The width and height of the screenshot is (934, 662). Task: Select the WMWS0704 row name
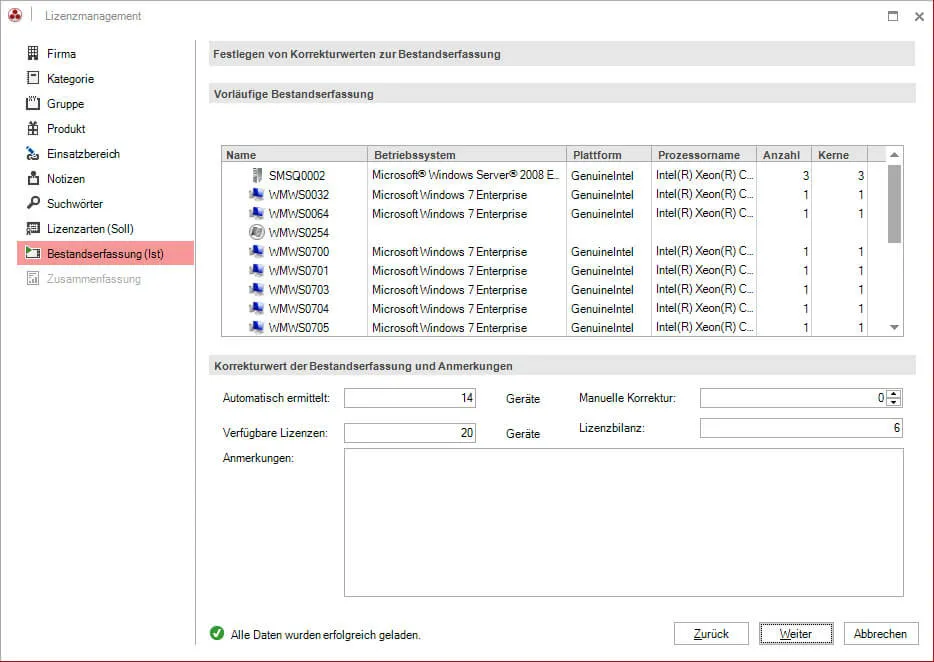(298, 309)
